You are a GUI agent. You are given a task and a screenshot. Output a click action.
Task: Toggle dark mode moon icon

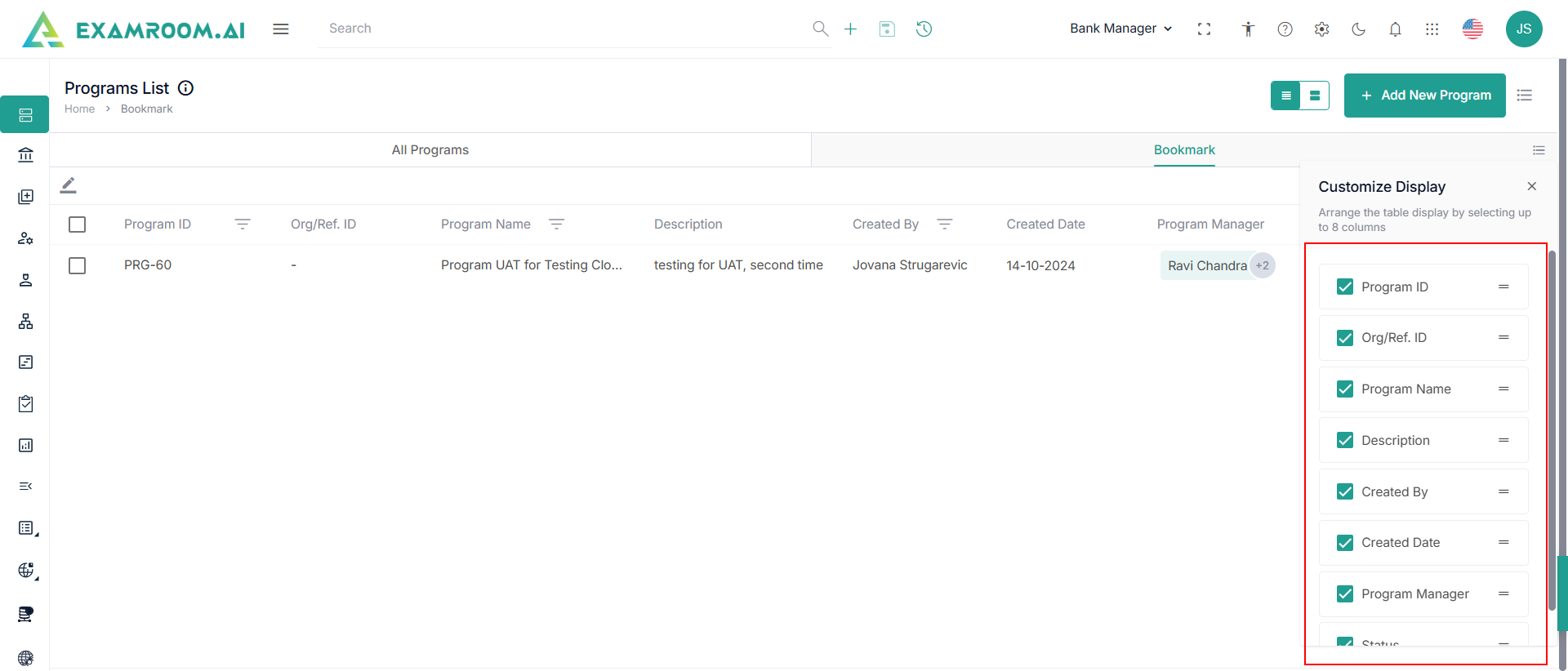1358,29
